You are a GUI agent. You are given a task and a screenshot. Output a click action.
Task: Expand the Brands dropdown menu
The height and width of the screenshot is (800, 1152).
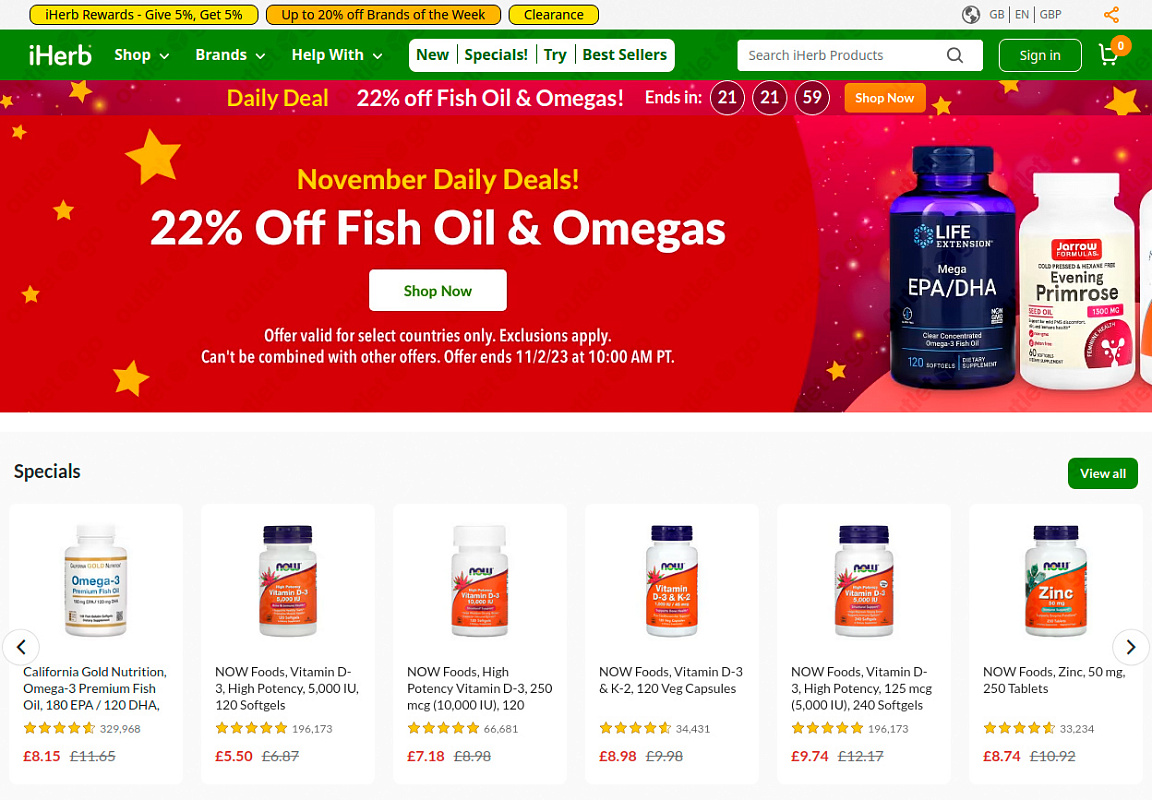pyautogui.click(x=230, y=55)
